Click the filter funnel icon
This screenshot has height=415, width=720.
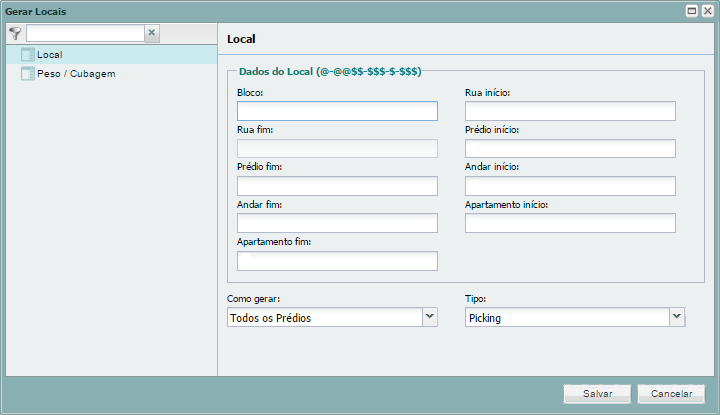pyautogui.click(x=15, y=34)
